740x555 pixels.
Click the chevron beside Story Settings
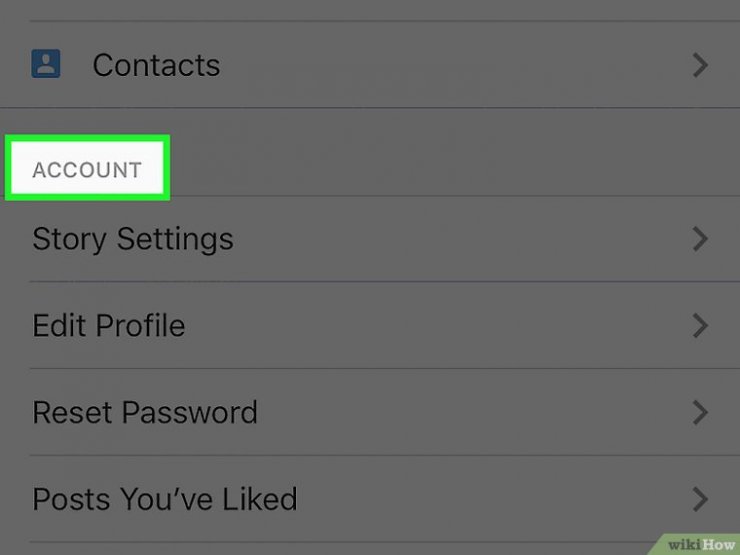click(700, 239)
